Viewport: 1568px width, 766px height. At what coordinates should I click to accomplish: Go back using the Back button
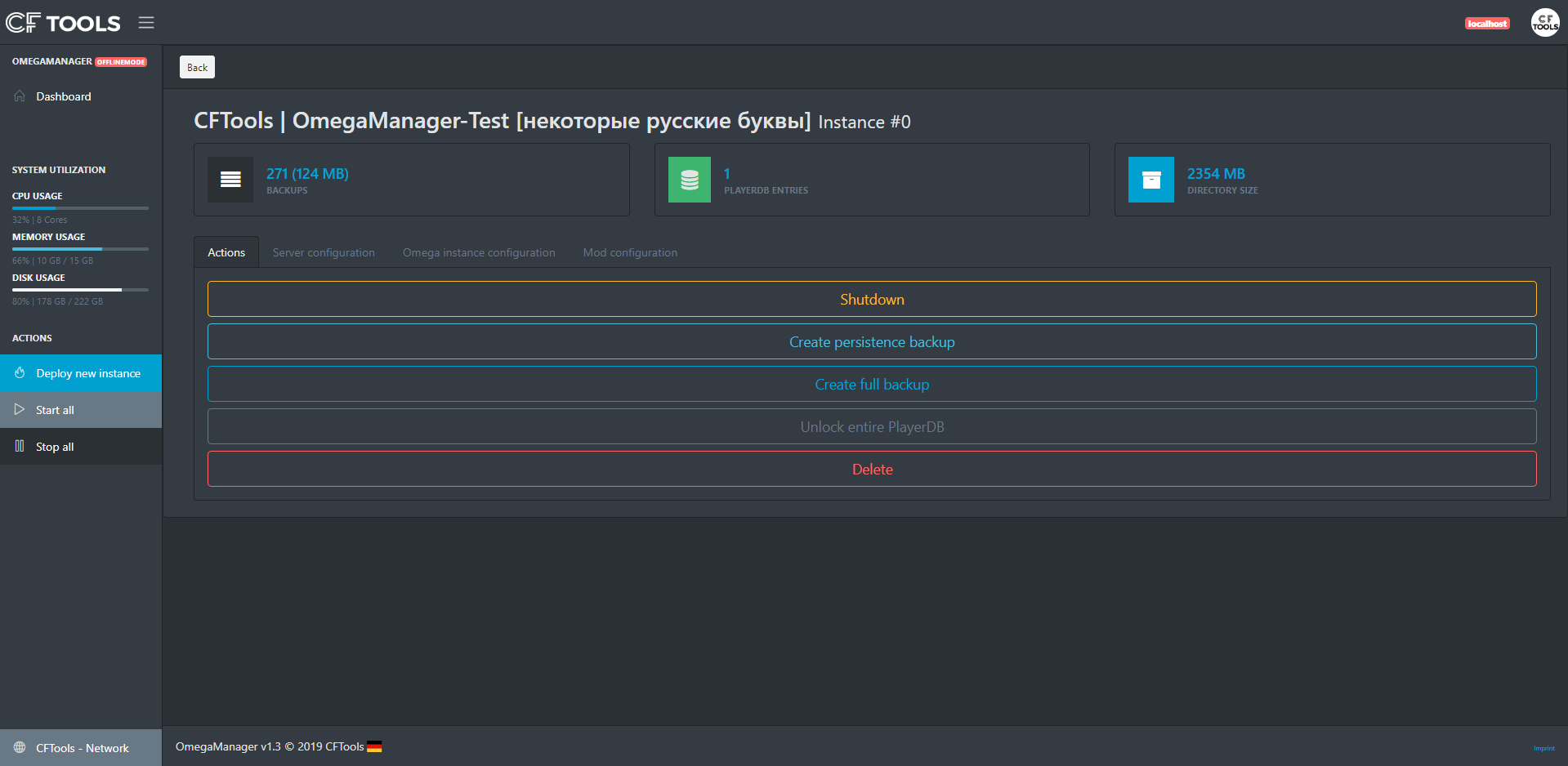(197, 68)
